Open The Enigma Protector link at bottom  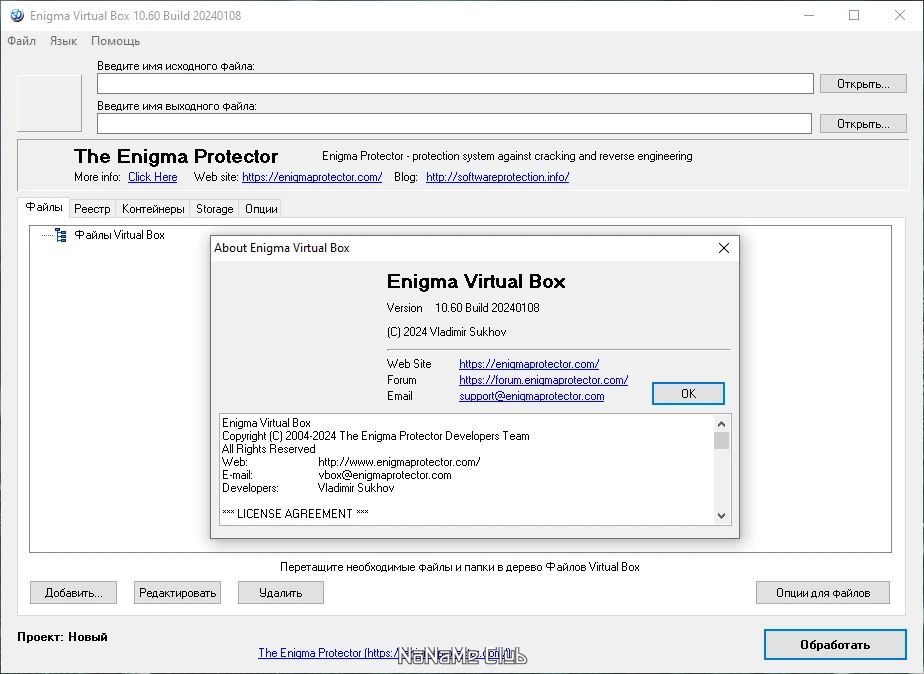click(x=385, y=653)
